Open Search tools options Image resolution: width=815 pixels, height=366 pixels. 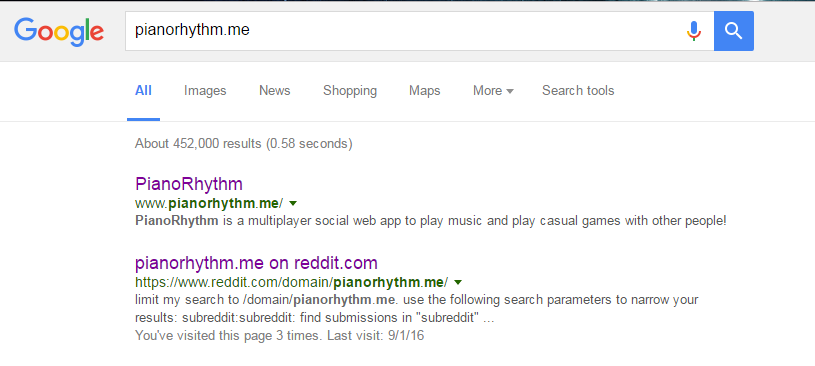tap(578, 90)
